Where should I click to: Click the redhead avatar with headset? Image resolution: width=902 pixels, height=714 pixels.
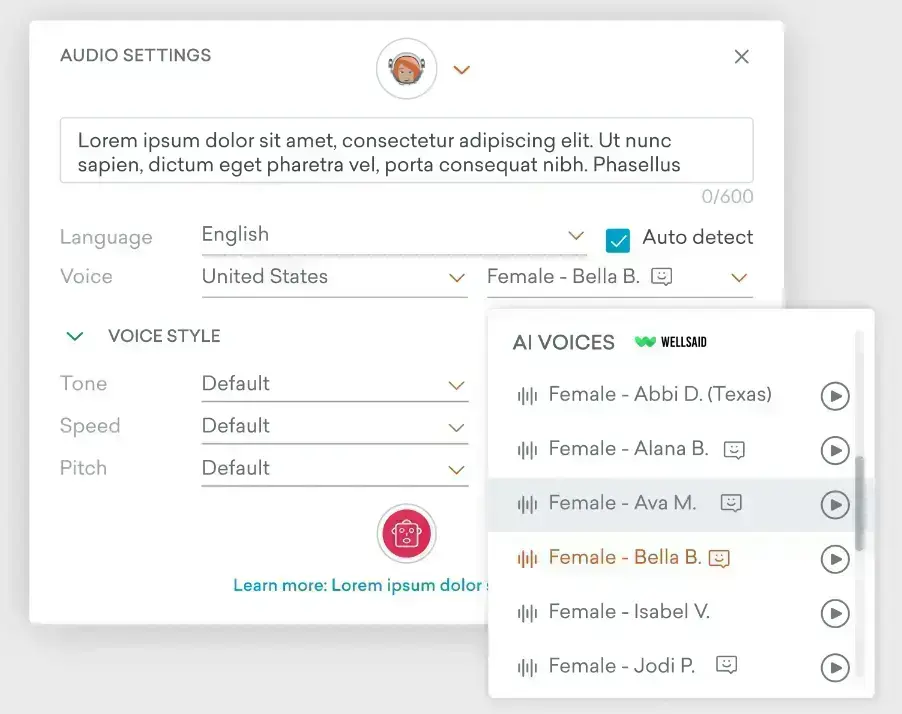[x=407, y=68]
